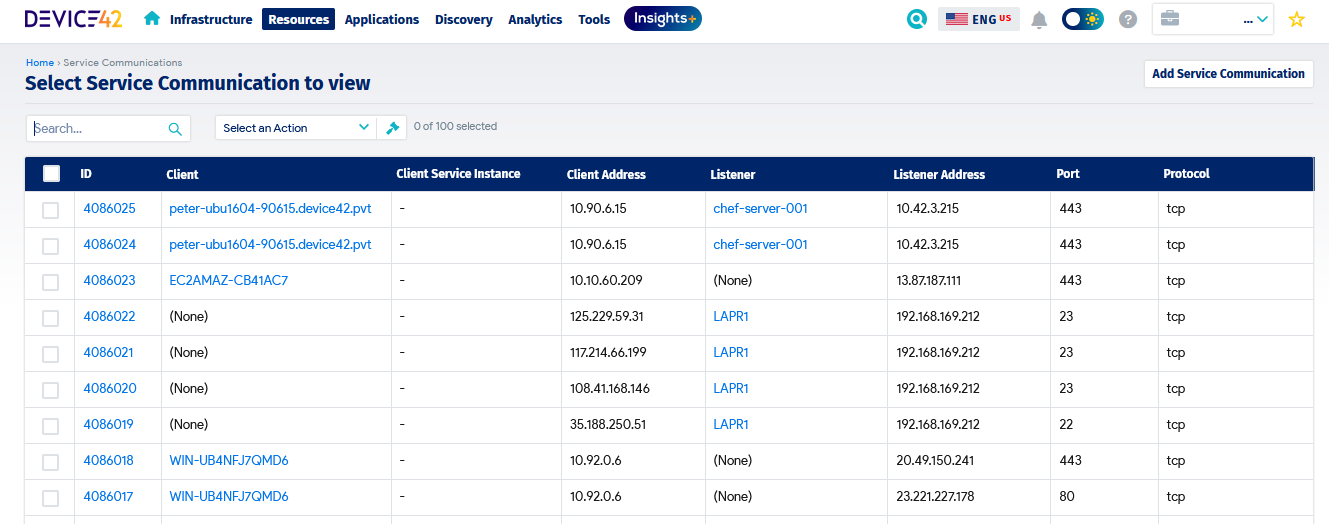The image size is (1329, 524).
Task: Tick the checkbox for ID 4086019
Action: pos(50,426)
